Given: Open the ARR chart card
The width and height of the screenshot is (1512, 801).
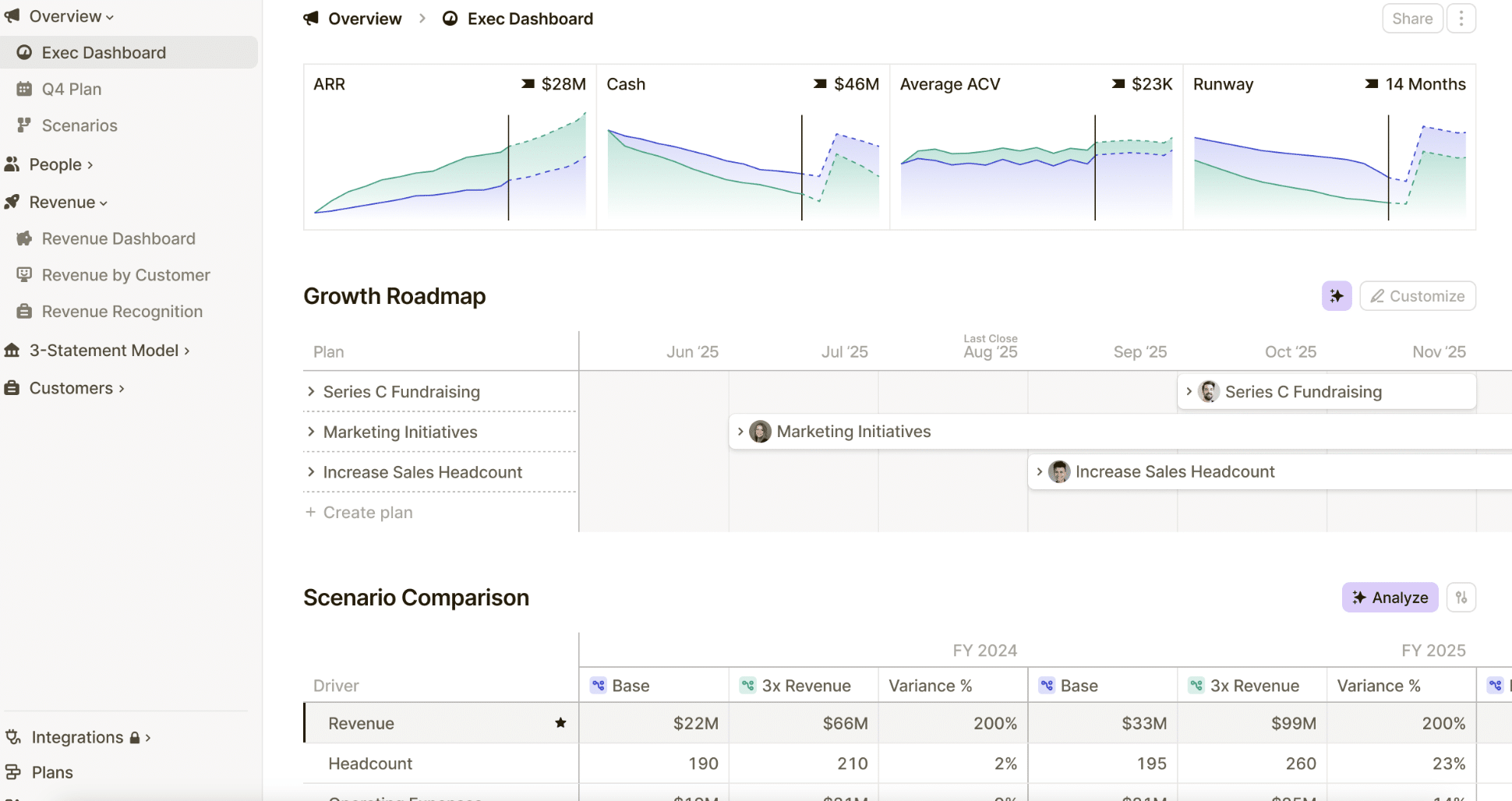Looking at the screenshot, I should pos(450,146).
